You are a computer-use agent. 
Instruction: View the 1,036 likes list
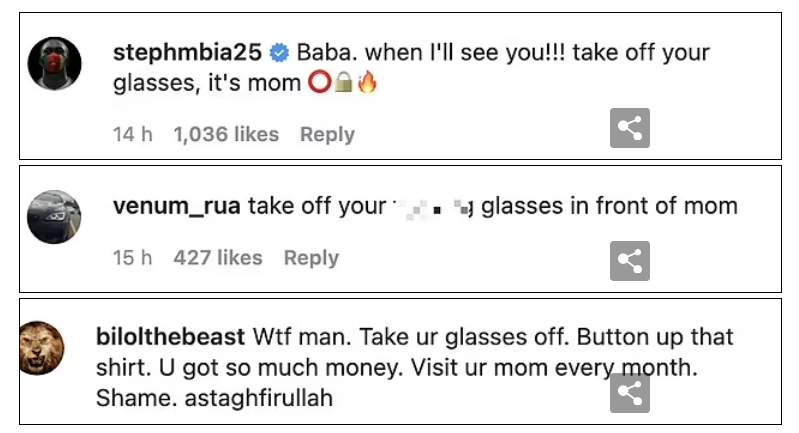coord(226,134)
